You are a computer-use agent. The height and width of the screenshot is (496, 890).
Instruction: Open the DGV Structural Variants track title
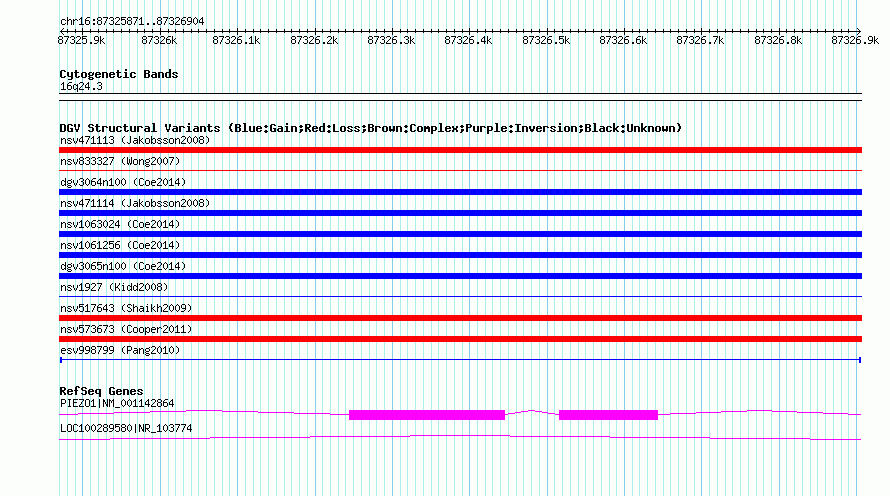371,128
